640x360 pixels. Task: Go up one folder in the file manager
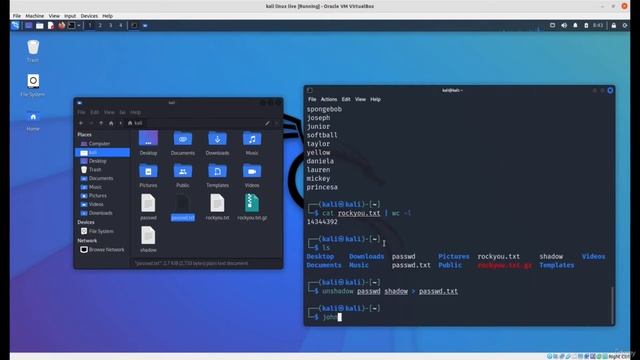pyautogui.click(x=101, y=123)
